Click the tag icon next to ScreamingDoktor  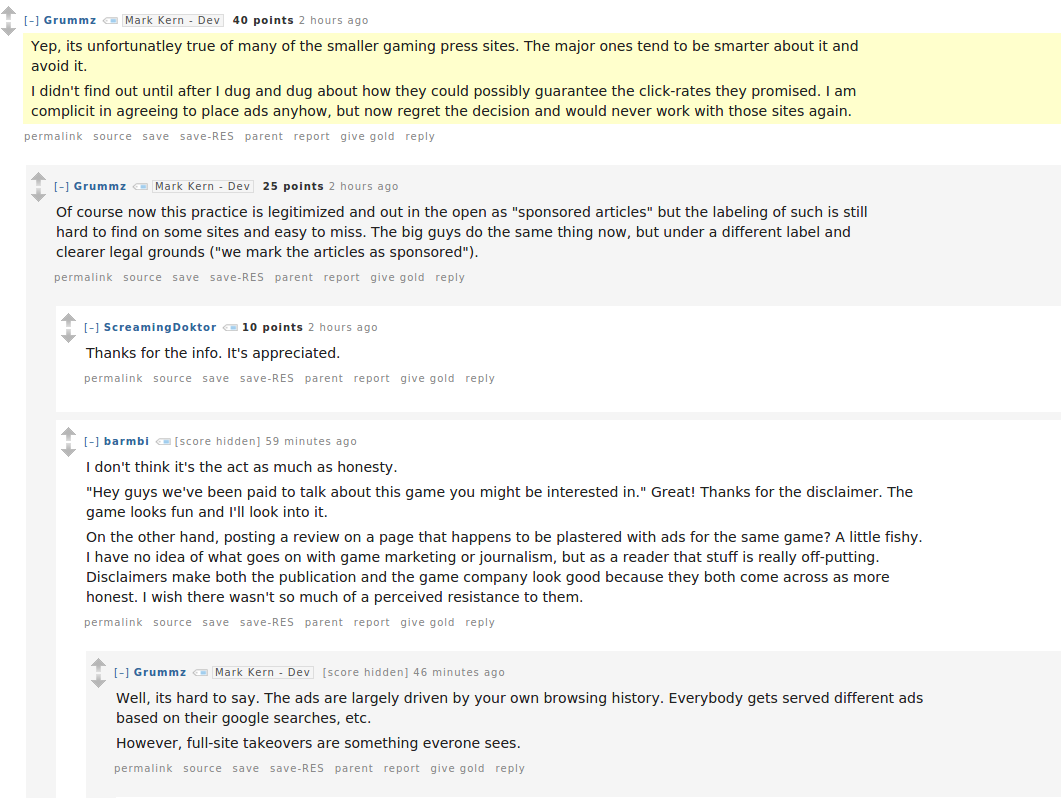(x=231, y=328)
